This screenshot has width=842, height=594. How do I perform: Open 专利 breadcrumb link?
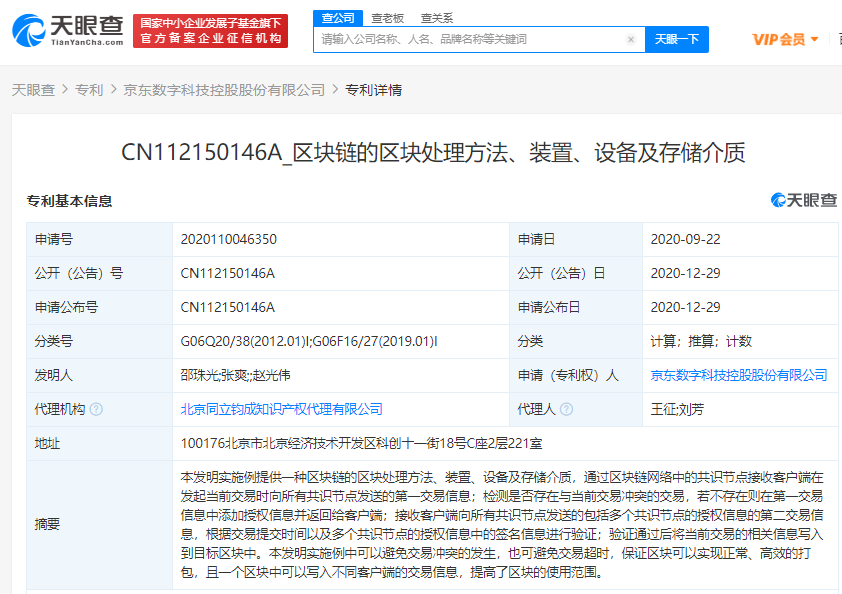(x=89, y=90)
